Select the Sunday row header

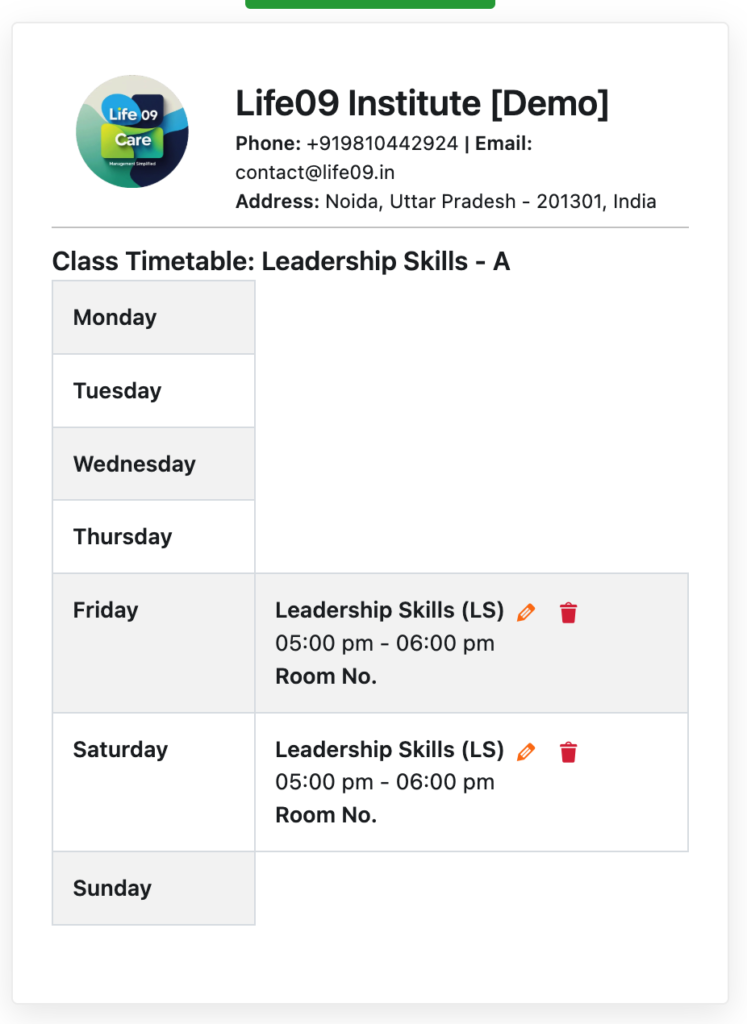112,888
